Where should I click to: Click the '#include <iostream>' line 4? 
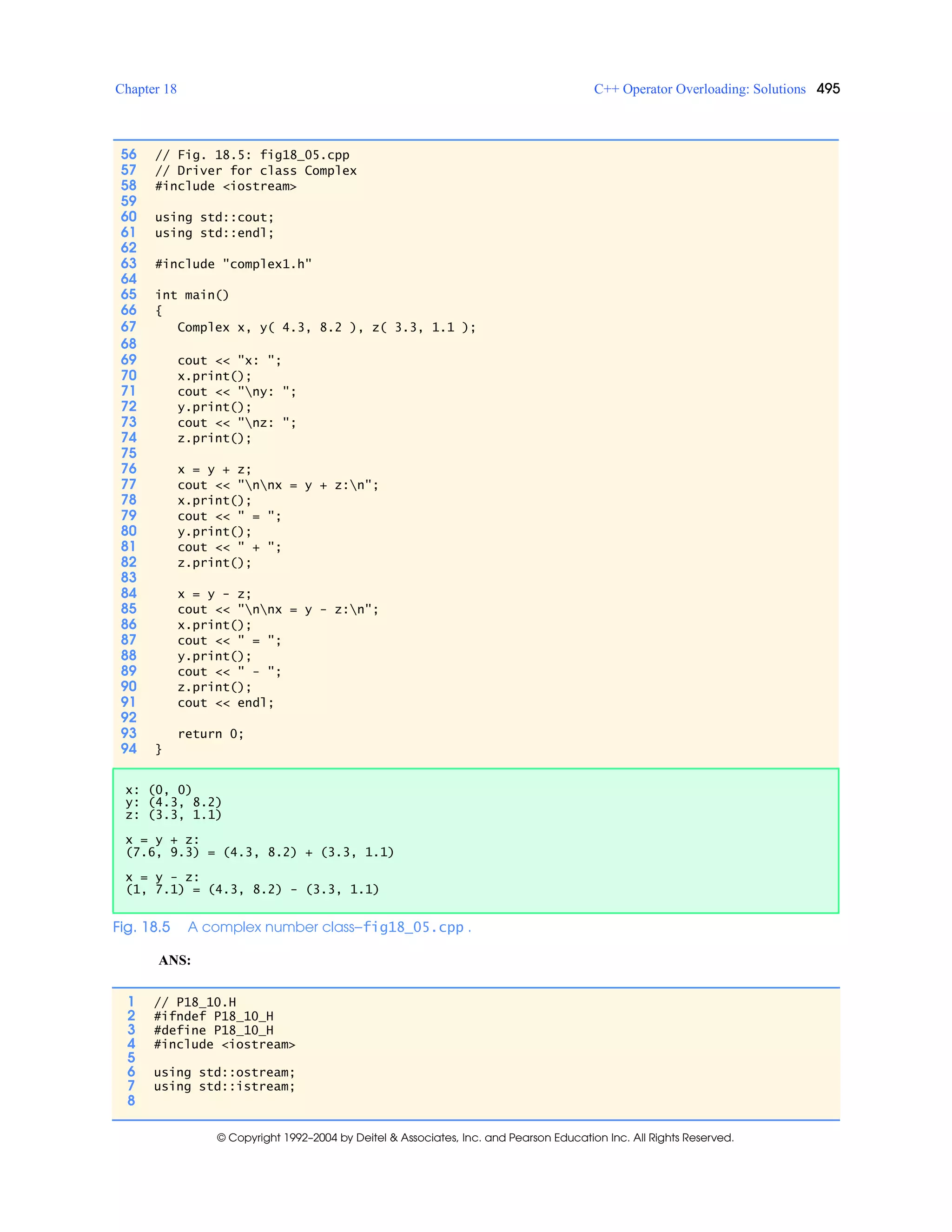[x=225, y=1045]
